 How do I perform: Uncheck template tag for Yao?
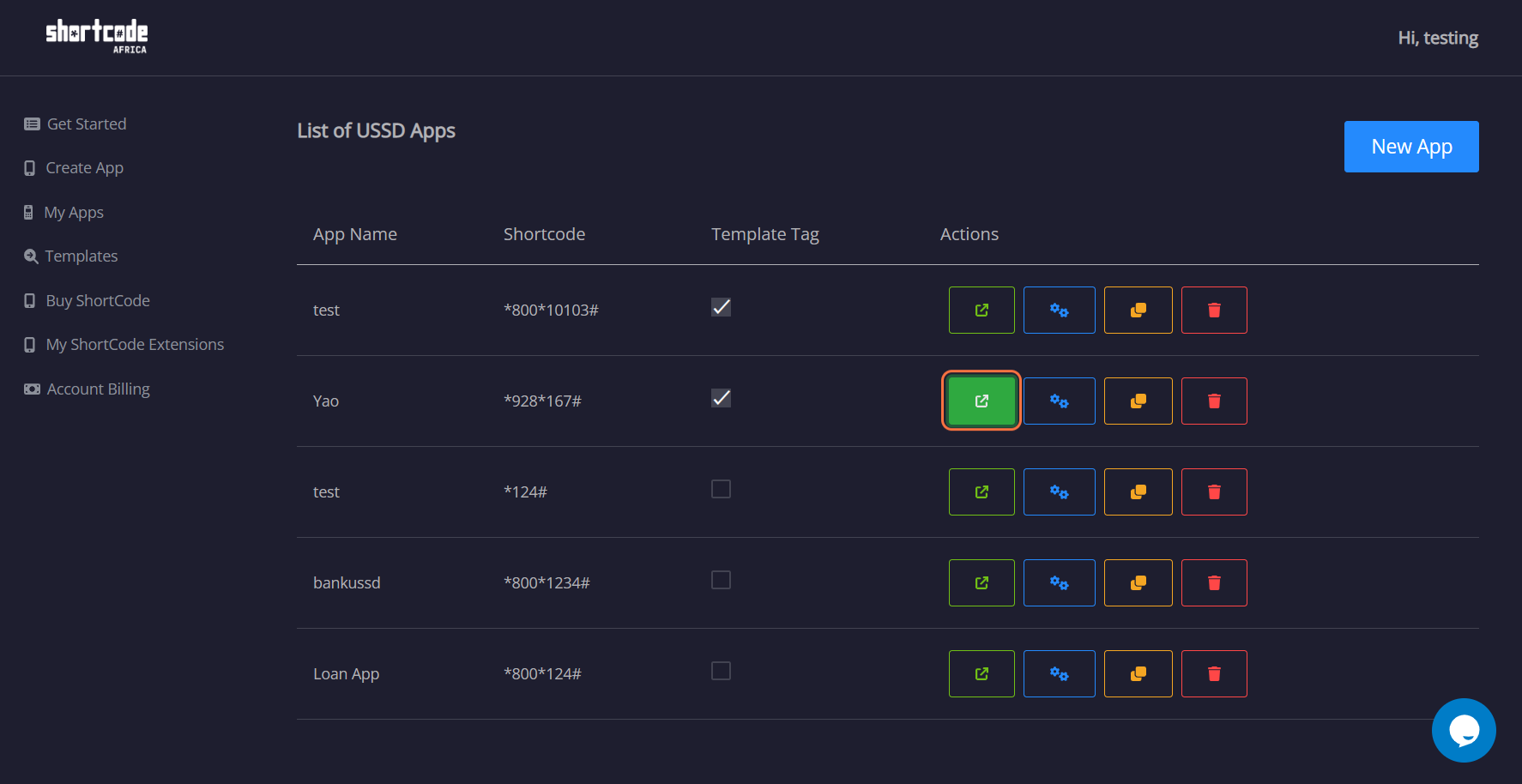tap(721, 398)
